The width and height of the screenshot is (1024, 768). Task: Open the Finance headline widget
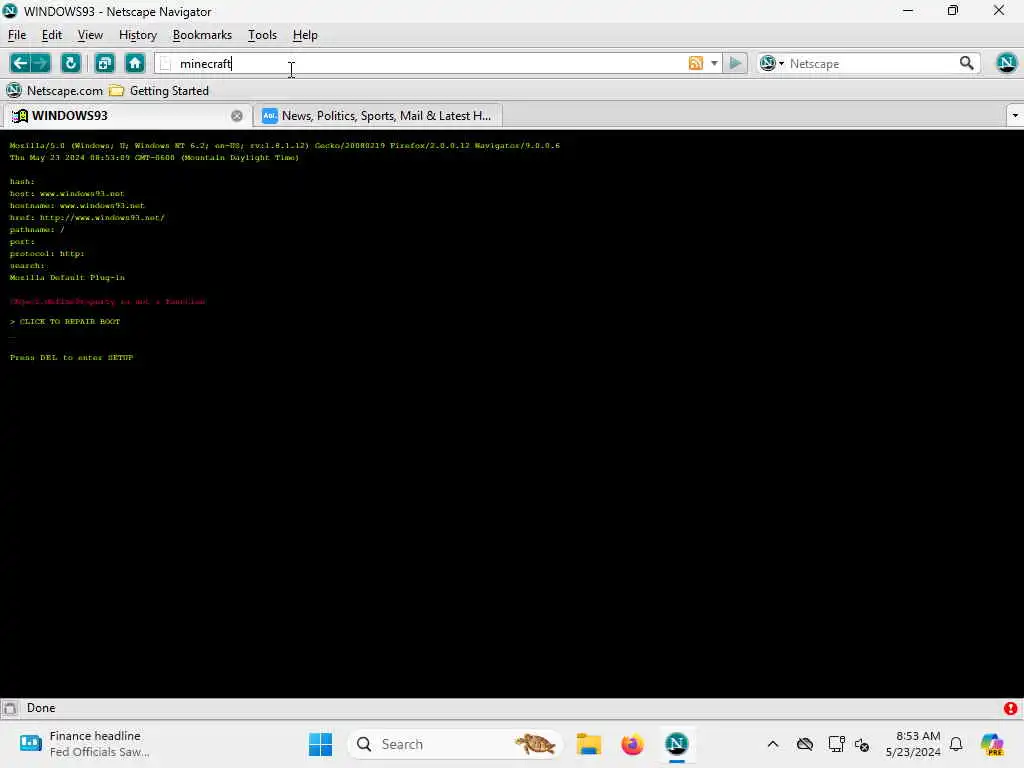pyautogui.click(x=85, y=744)
